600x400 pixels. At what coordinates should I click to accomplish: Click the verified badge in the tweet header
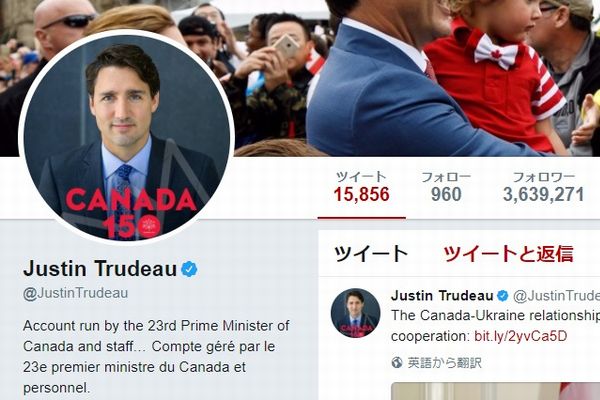502,296
